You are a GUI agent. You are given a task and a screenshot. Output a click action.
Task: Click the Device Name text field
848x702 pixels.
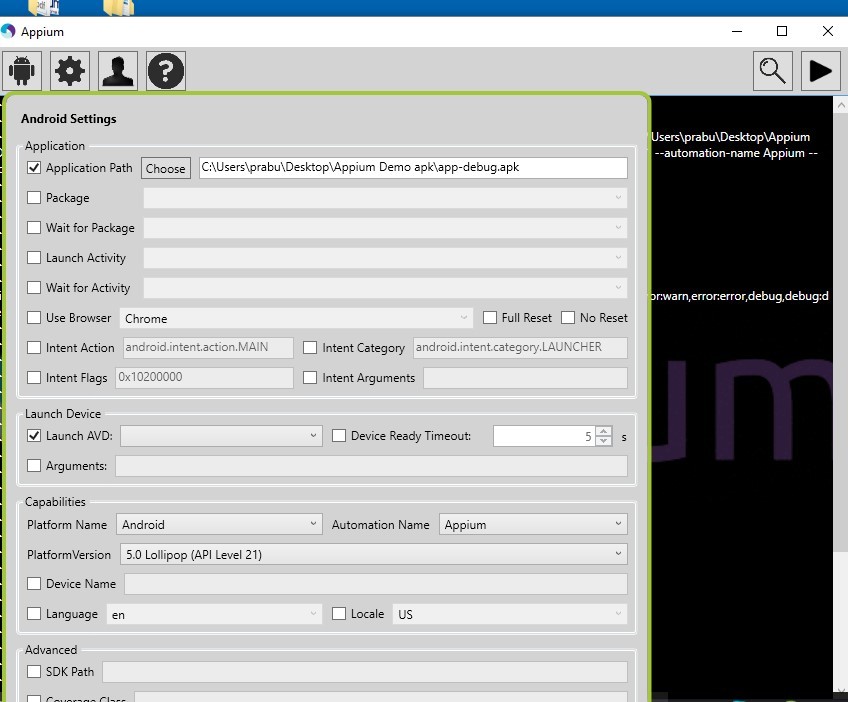[376, 584]
